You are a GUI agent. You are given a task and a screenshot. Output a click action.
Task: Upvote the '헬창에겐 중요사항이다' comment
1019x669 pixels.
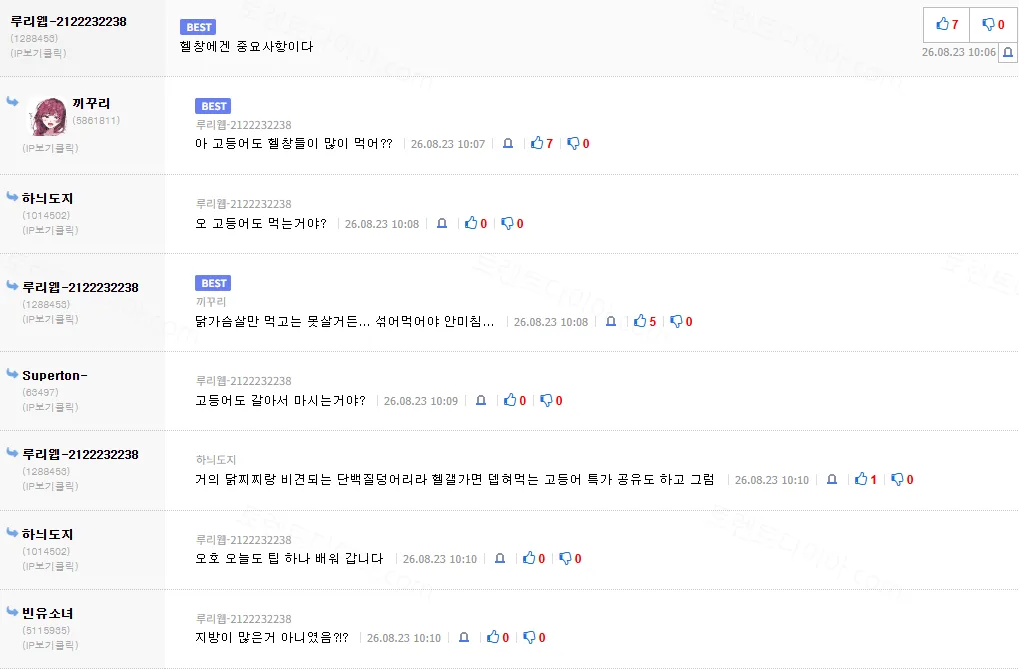pos(946,25)
